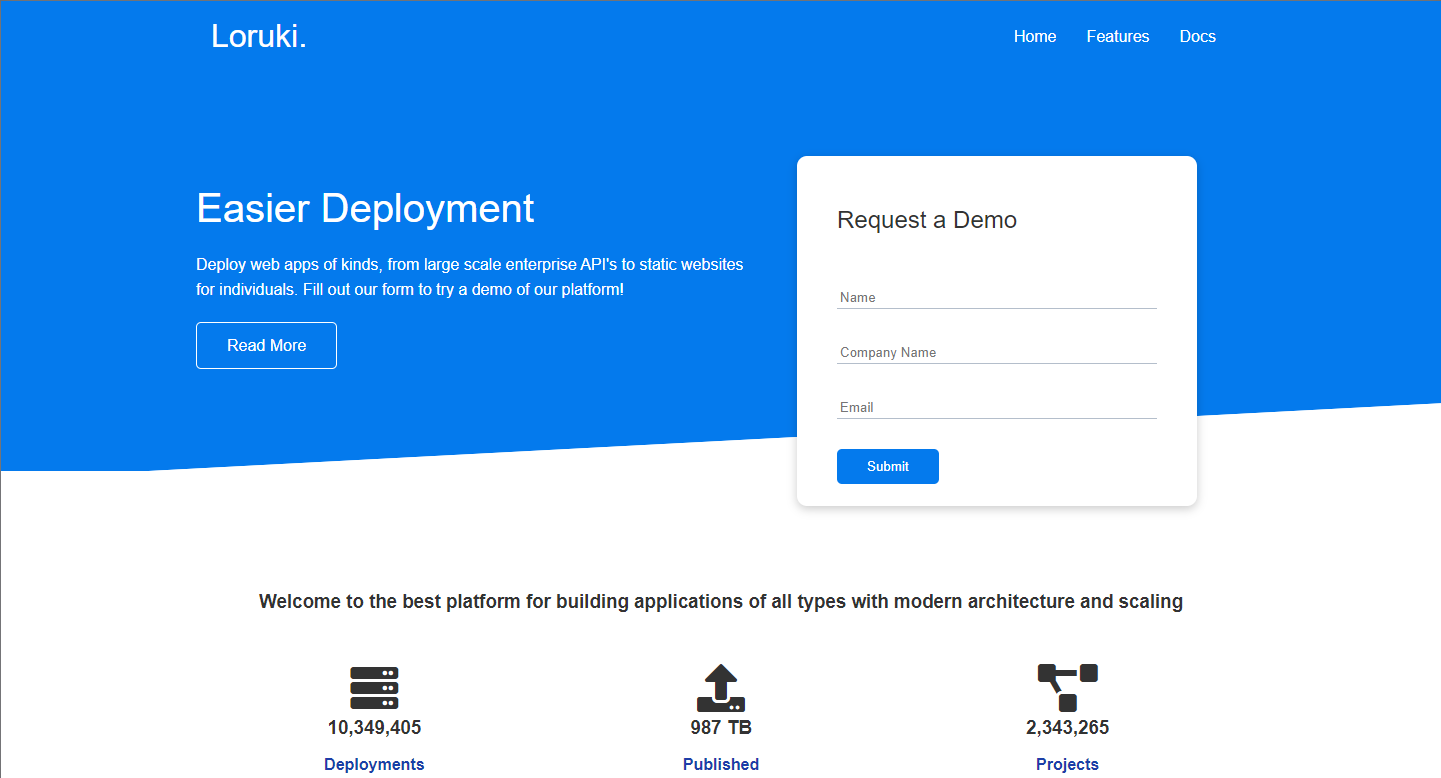Click the Read More button
This screenshot has height=778, width=1441.
266,345
